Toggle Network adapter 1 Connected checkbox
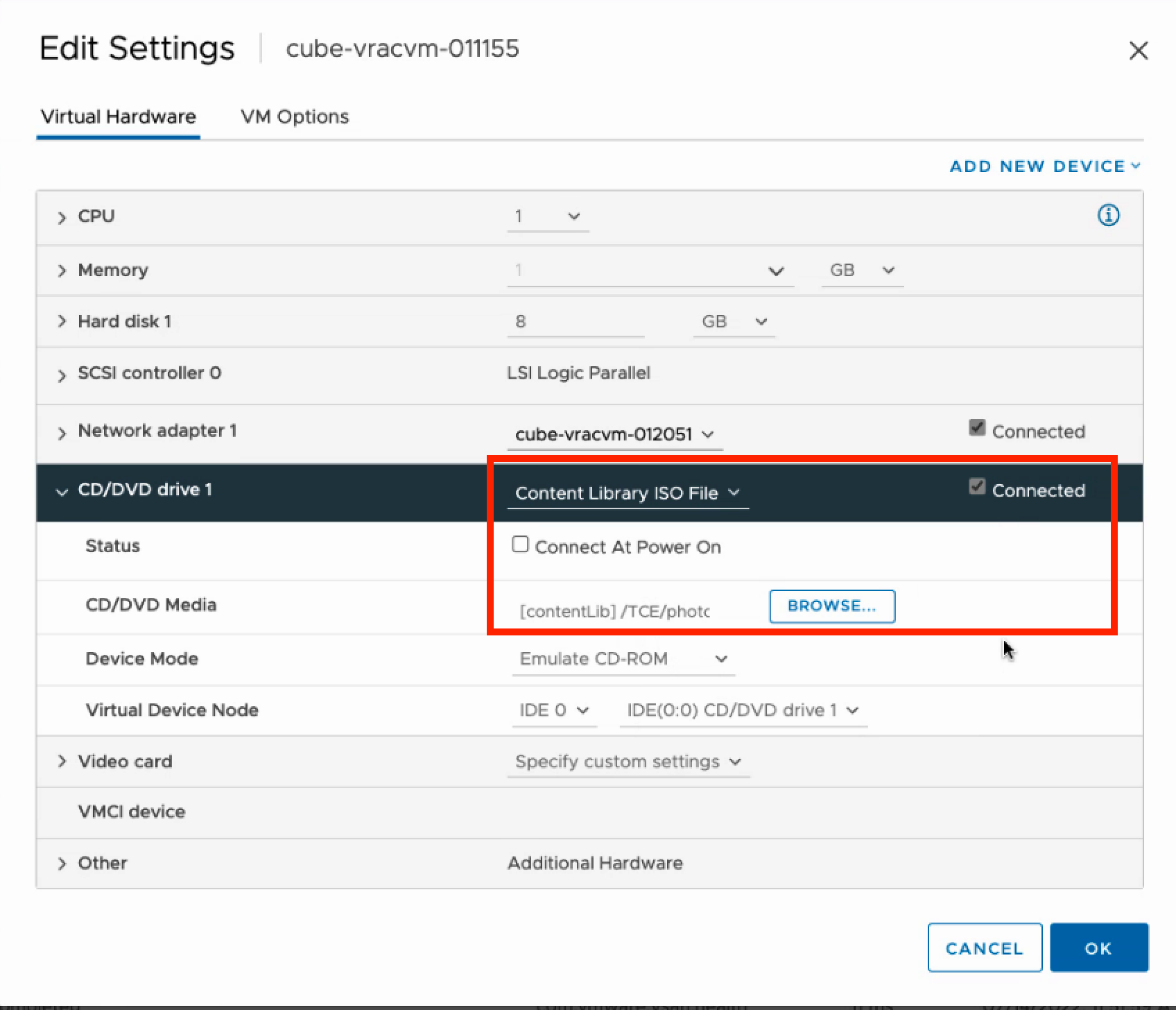This screenshot has width=1176, height=1010. pos(977,428)
